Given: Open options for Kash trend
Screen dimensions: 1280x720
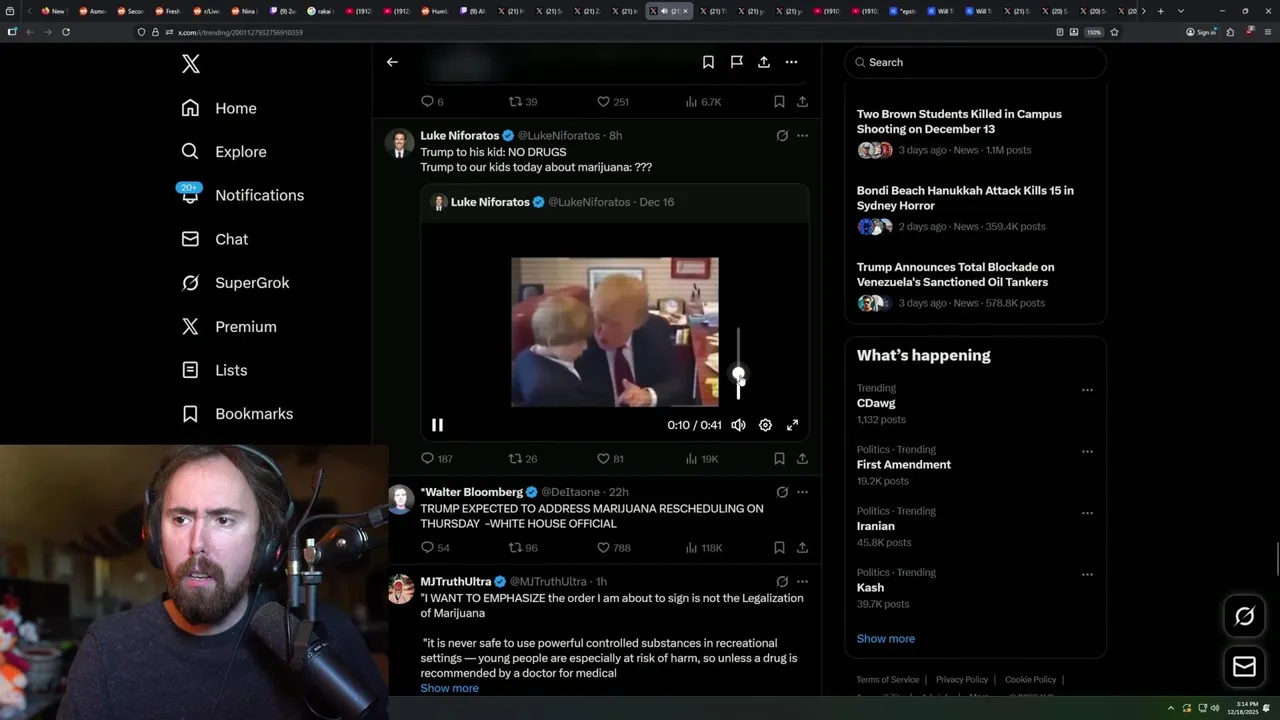Looking at the screenshot, I should pos(1087,574).
